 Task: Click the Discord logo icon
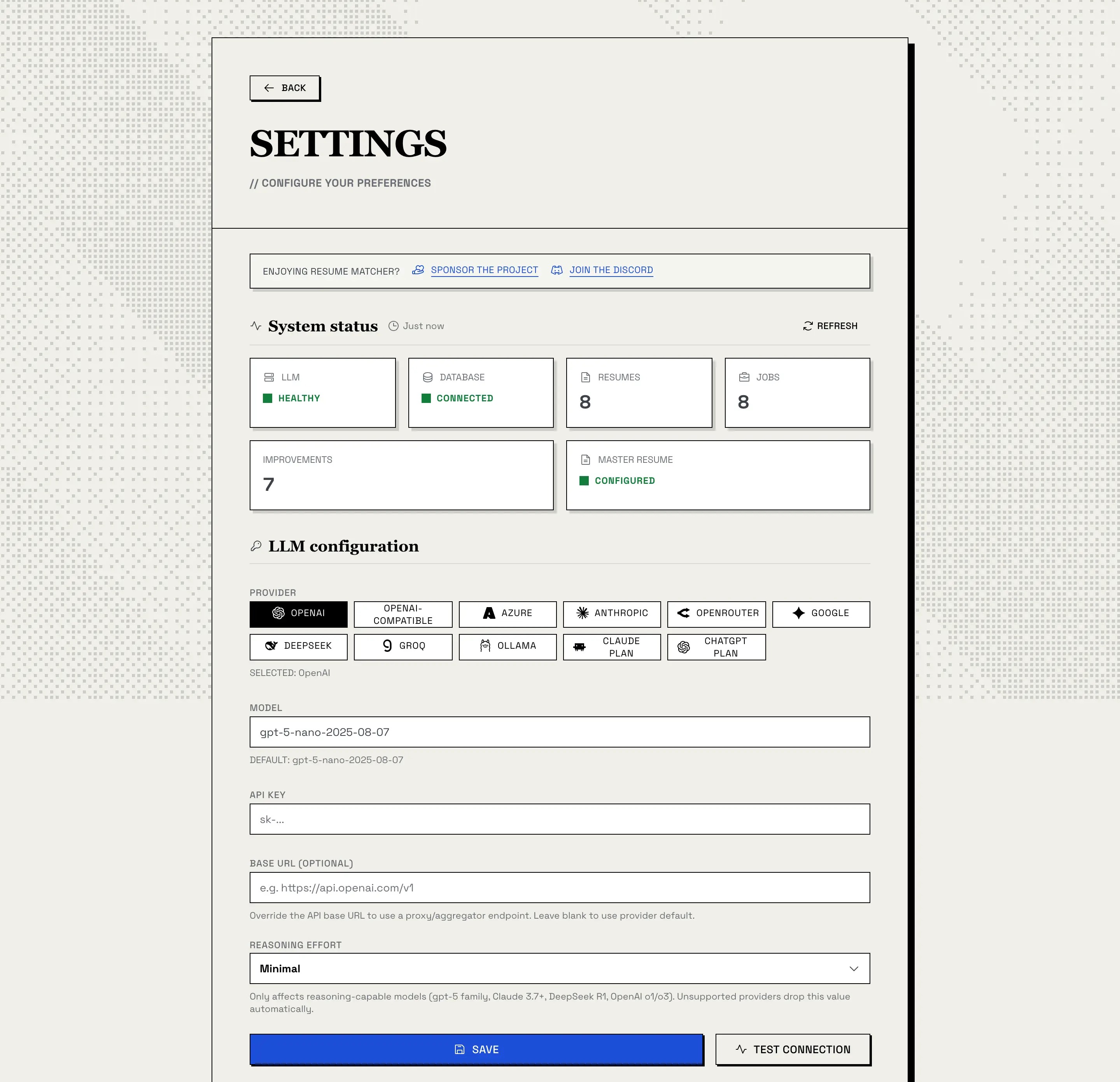(556, 270)
